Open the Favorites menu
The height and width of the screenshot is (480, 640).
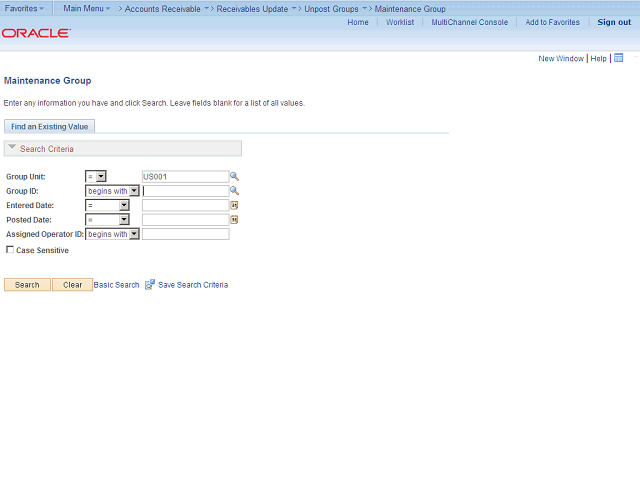(x=24, y=8)
